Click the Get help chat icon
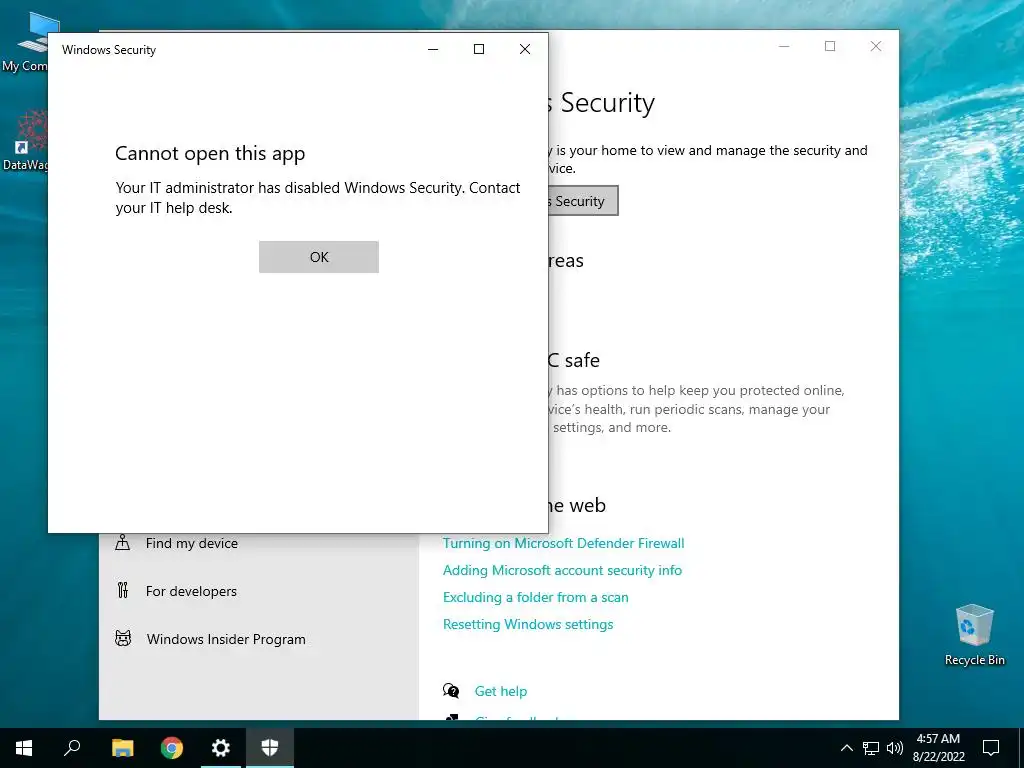 [451, 690]
